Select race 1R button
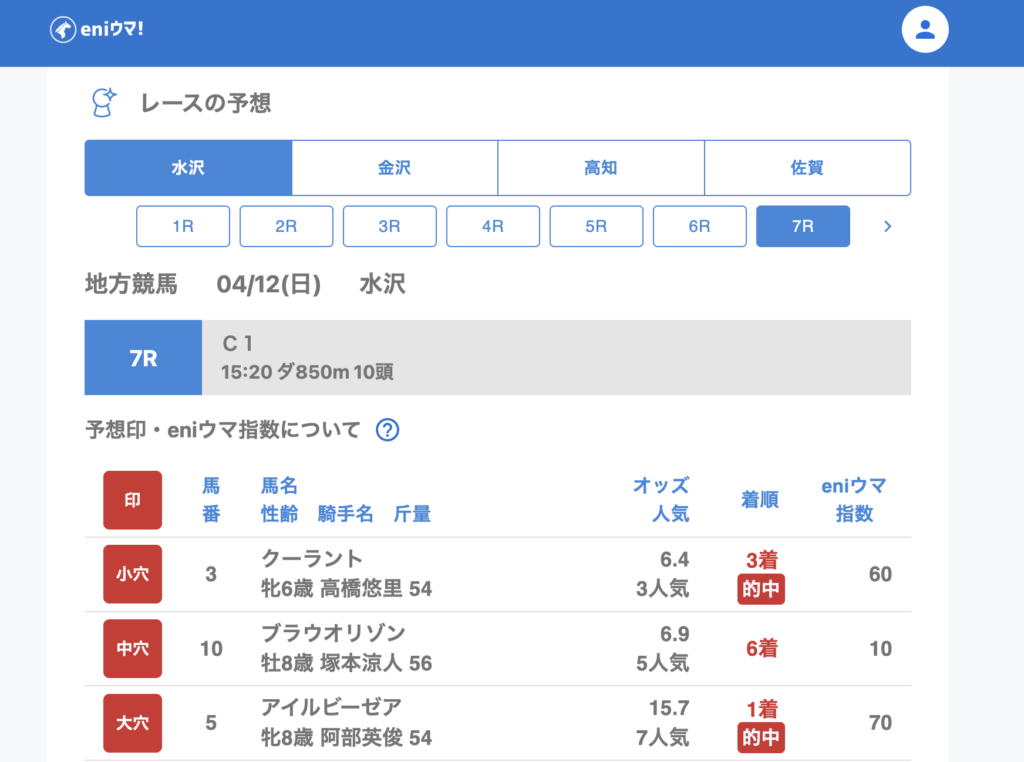The image size is (1024, 762). coord(183,227)
